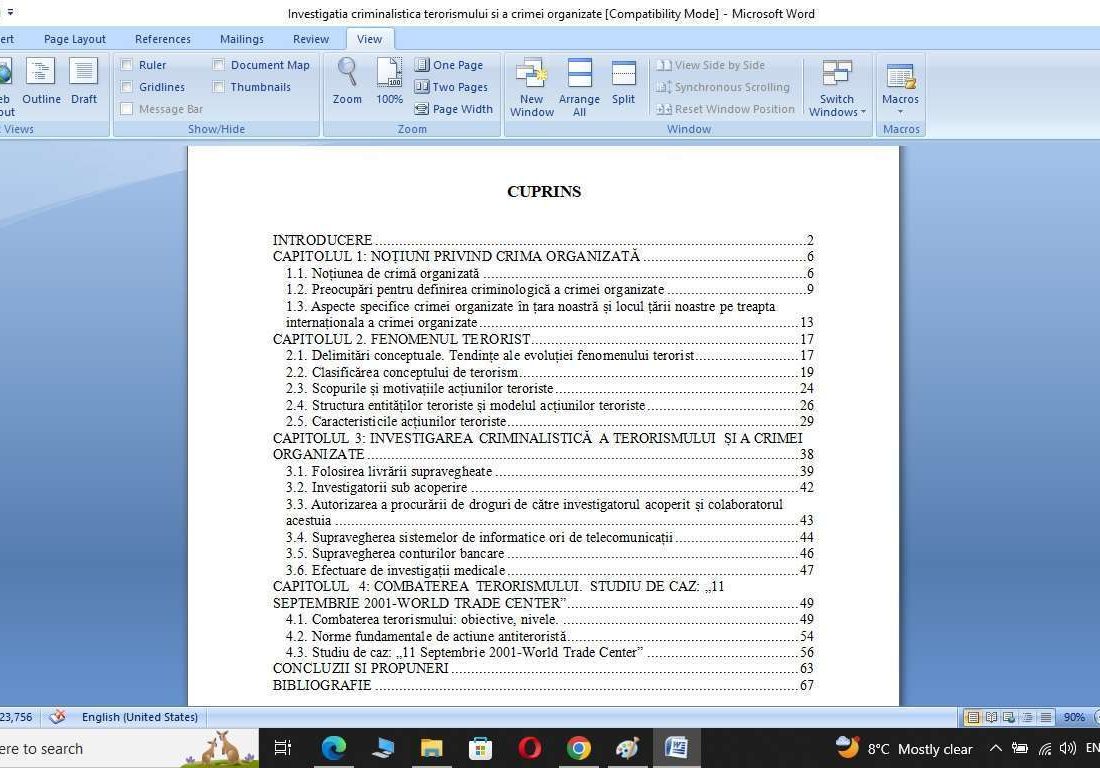Show Gridlines in the document
The width and height of the screenshot is (1100, 768).
pos(127,87)
